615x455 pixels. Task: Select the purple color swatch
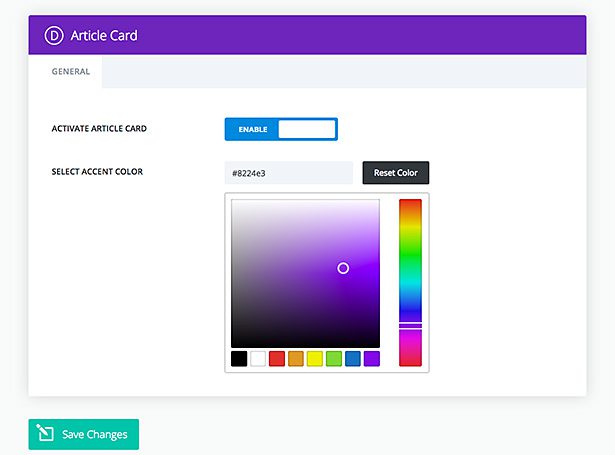(x=372, y=358)
